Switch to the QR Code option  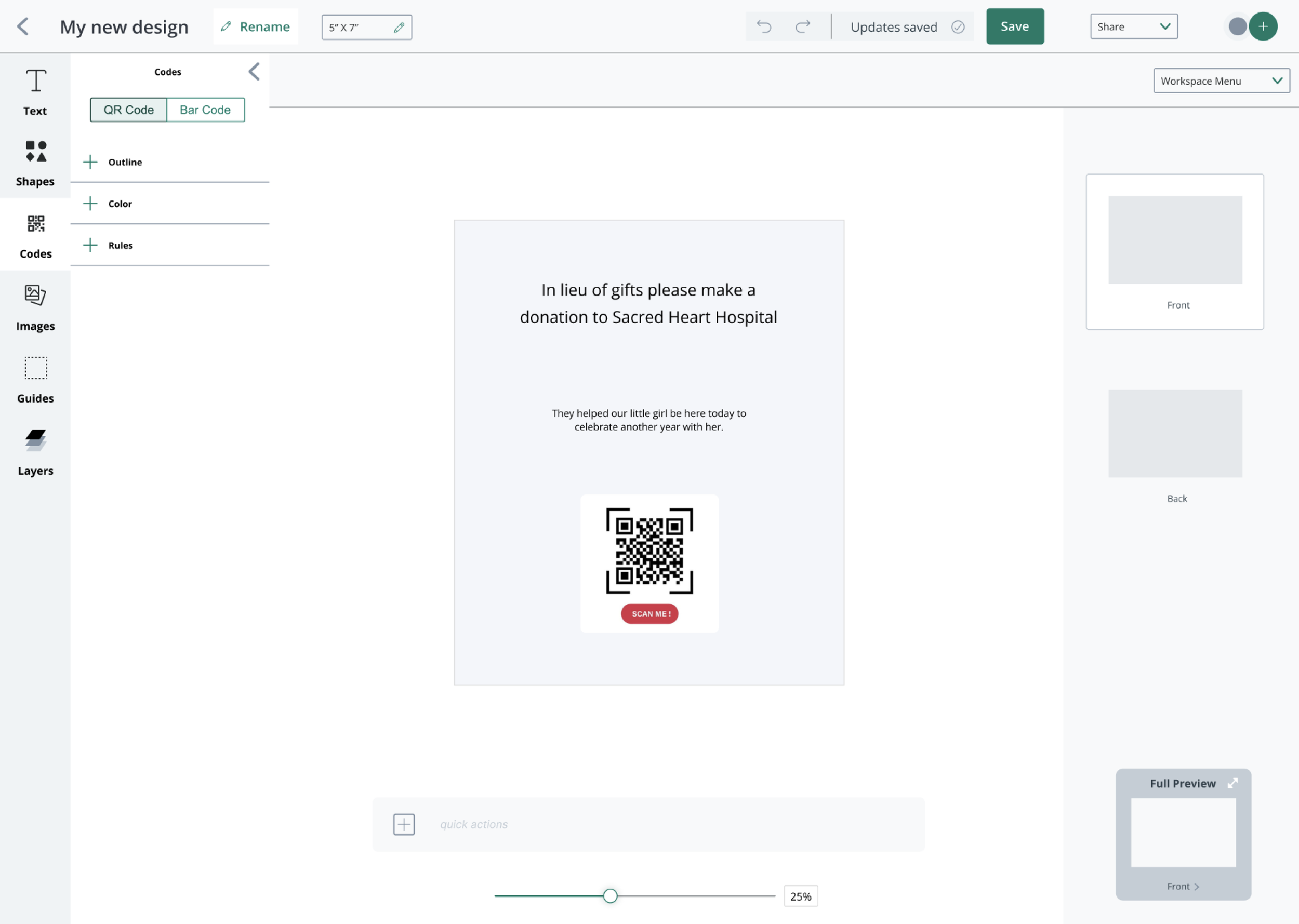coord(129,110)
